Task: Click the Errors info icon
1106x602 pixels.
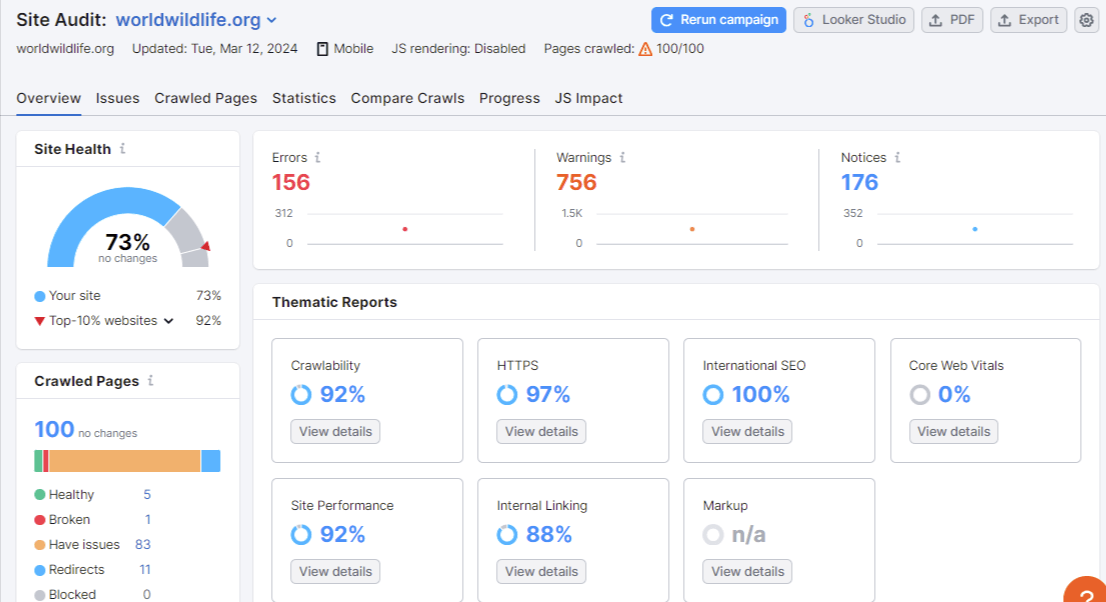Action: click(x=318, y=158)
